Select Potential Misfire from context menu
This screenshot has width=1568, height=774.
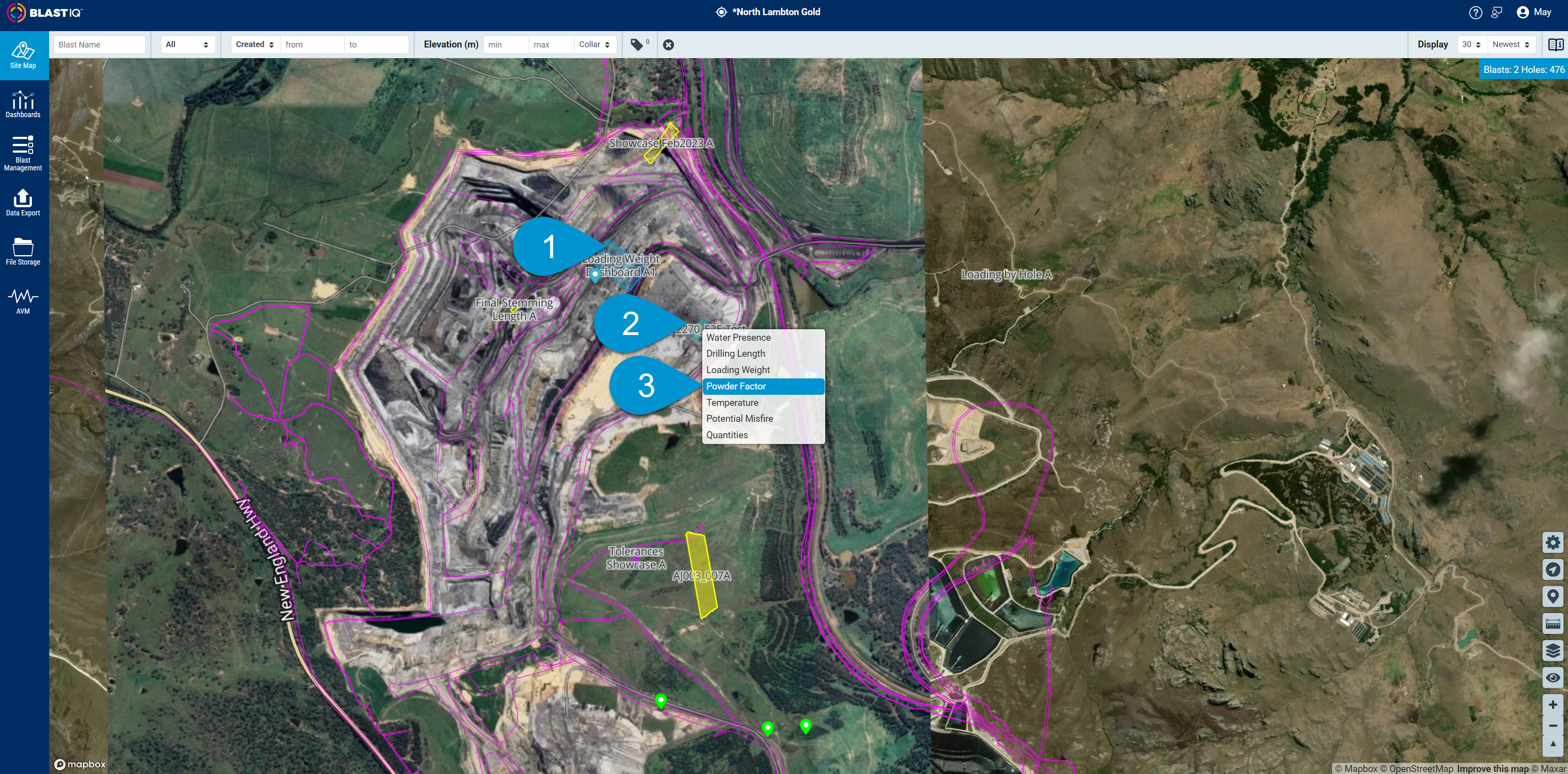coord(763,419)
